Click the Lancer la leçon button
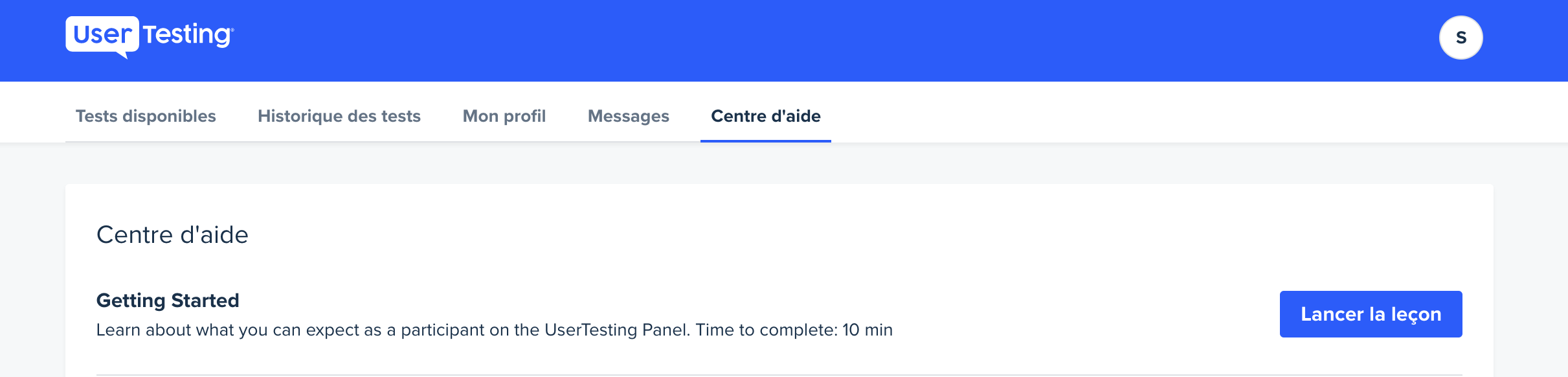Viewport: 1568px width, 377px height. point(1371,314)
